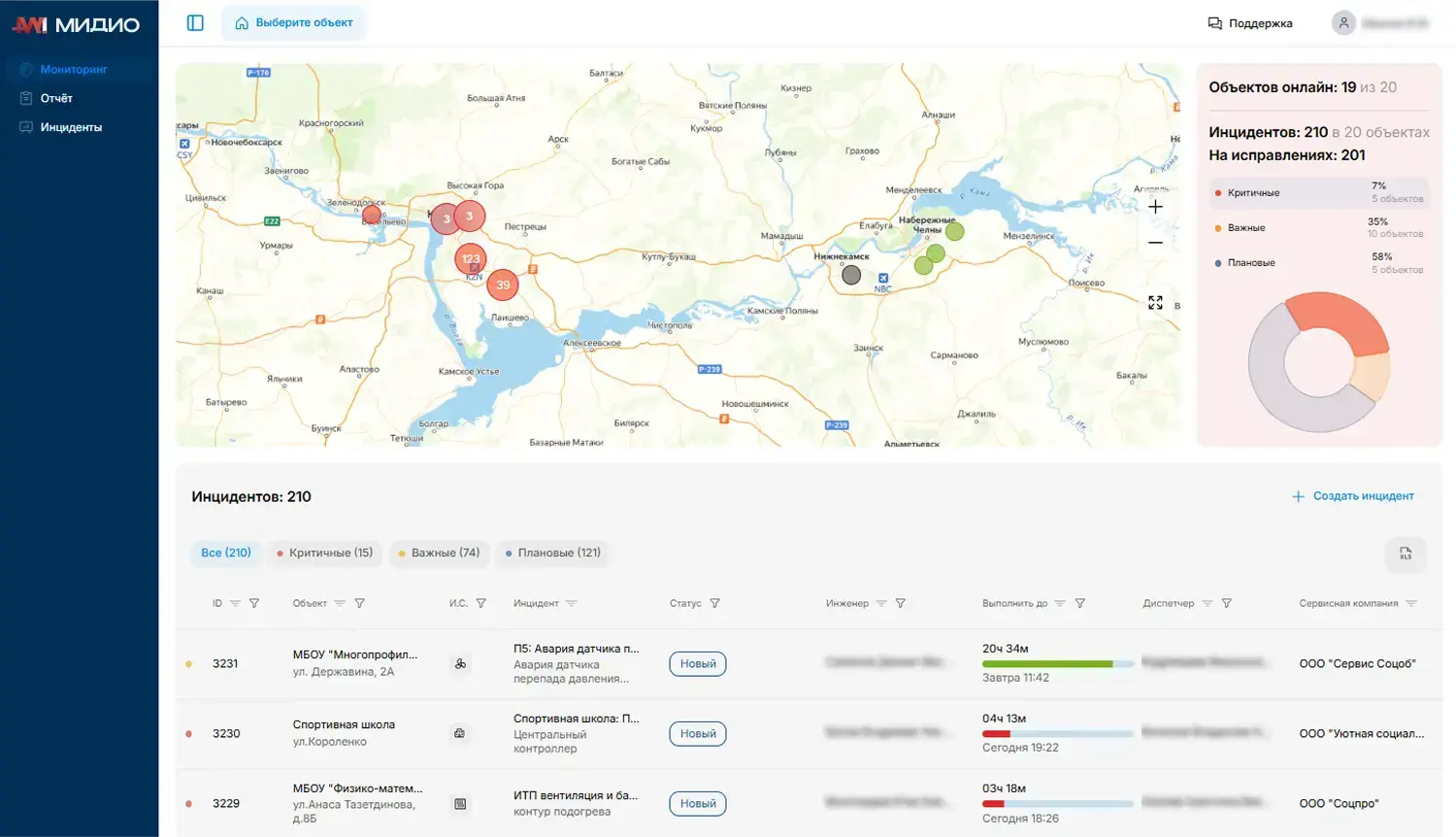Open filter for Объект column
Screen dimensions: 1456x837
(359, 603)
